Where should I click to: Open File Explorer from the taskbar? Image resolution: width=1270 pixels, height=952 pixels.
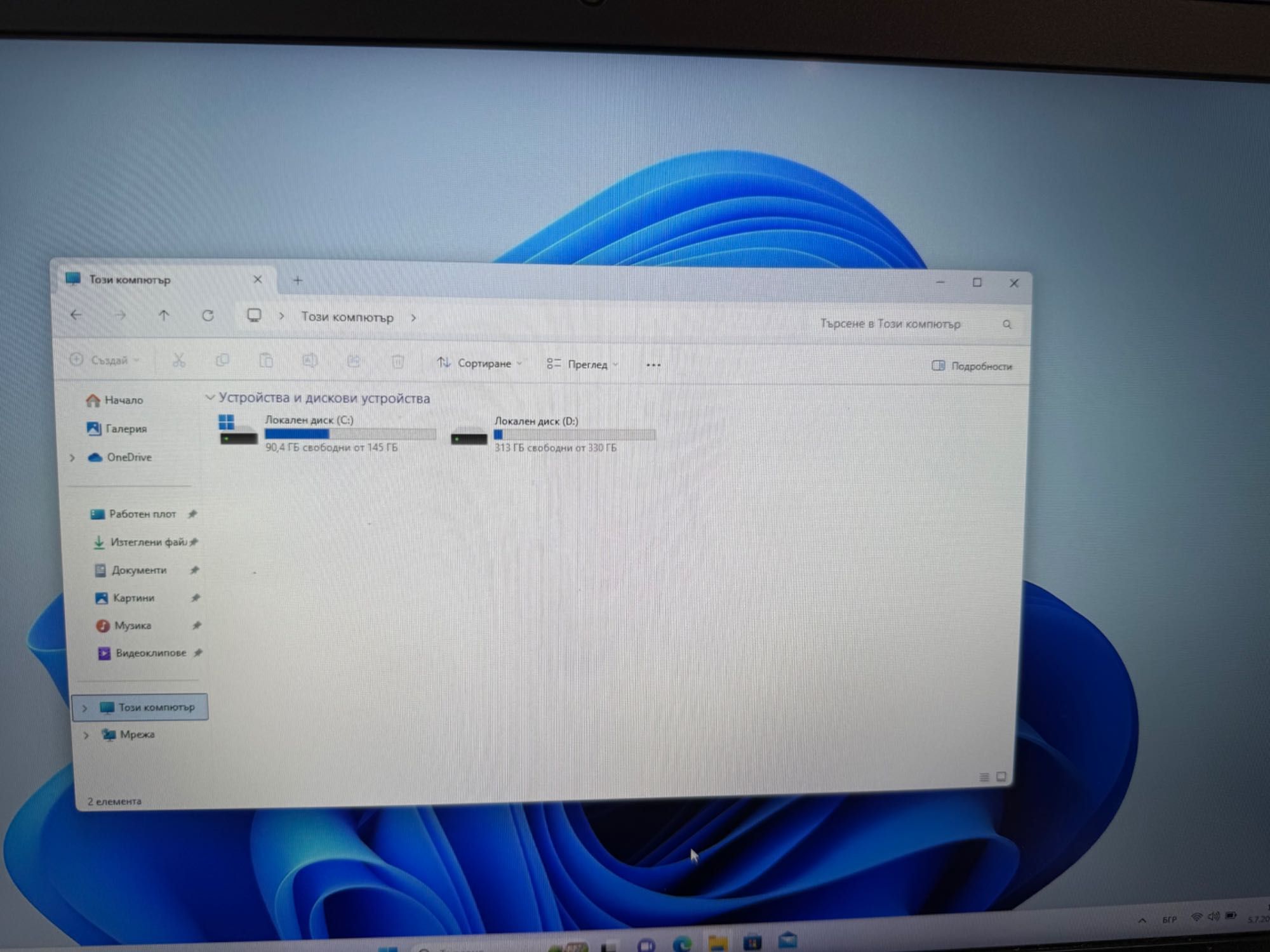tap(718, 942)
